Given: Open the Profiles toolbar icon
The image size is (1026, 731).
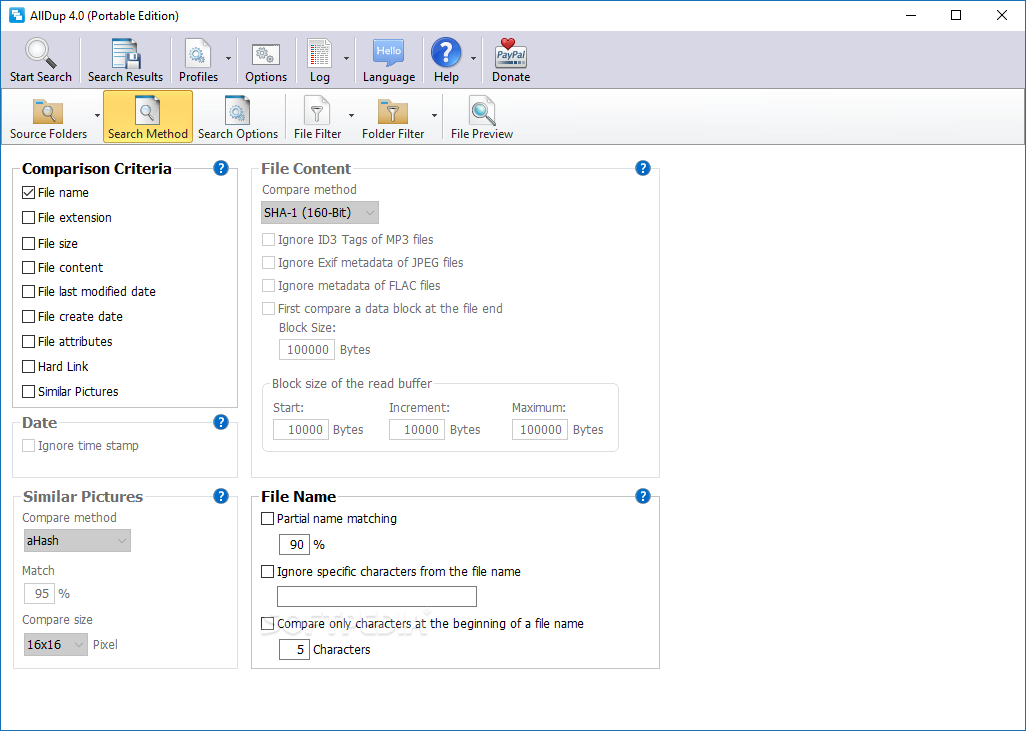Looking at the screenshot, I should [x=198, y=54].
